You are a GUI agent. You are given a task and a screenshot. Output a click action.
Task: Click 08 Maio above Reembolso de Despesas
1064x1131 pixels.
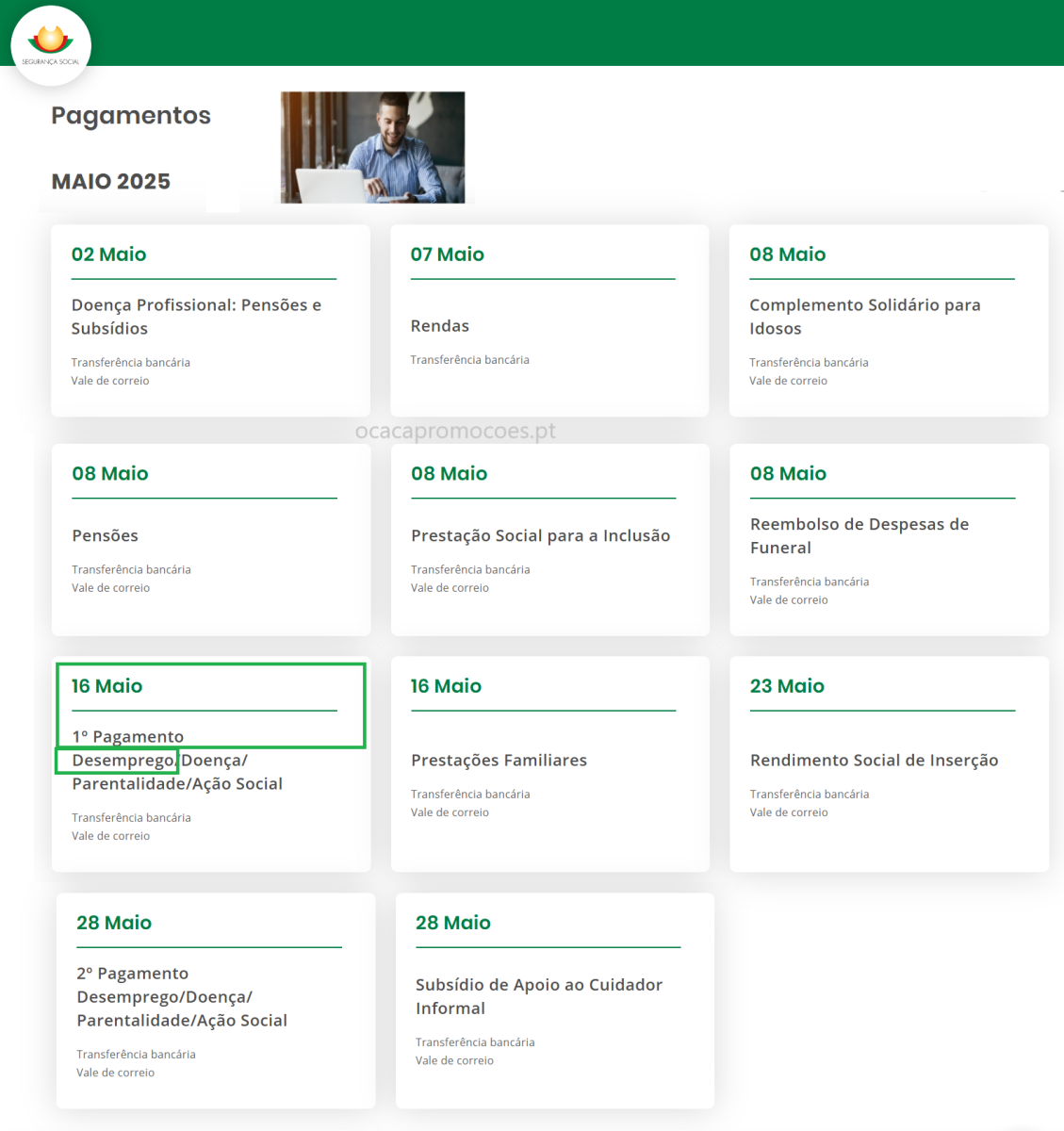(789, 474)
